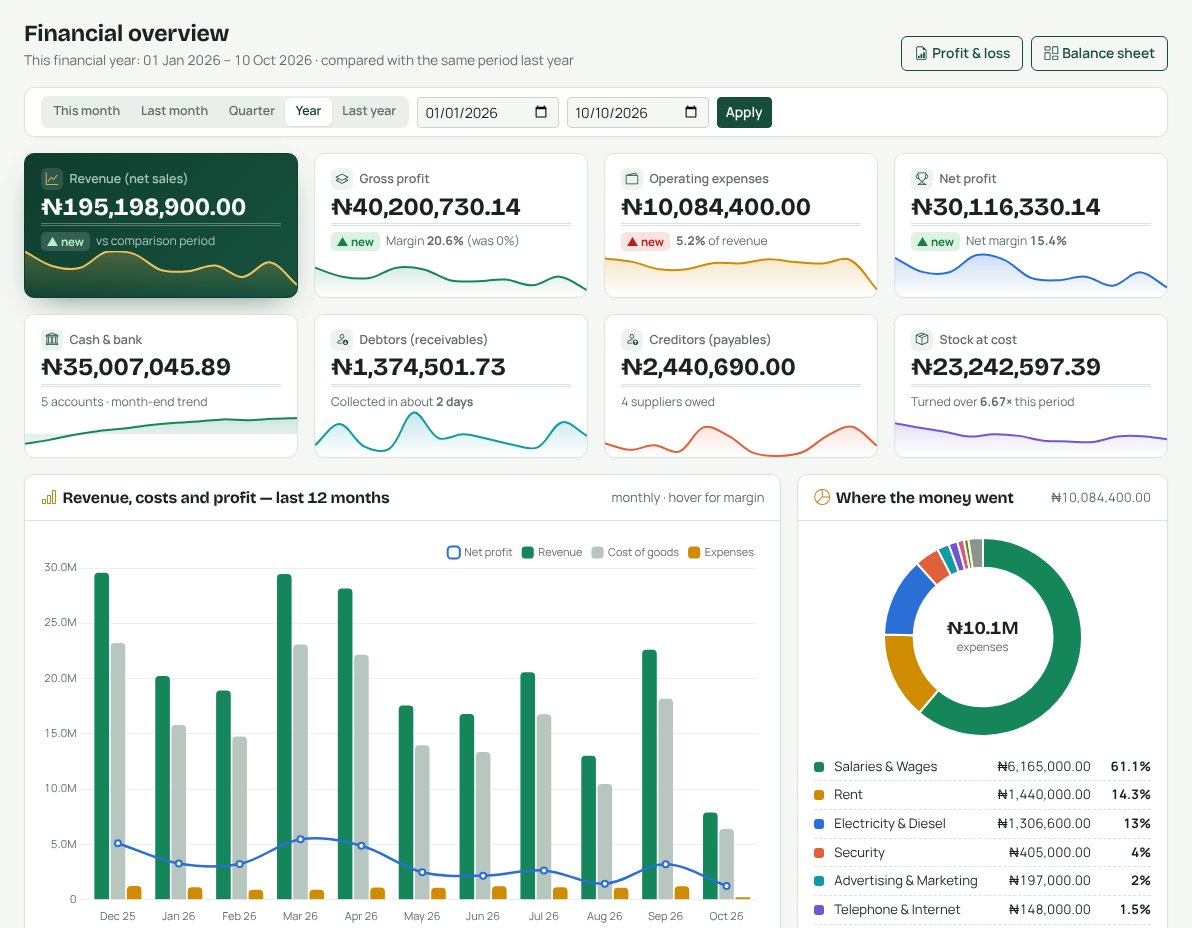Click the Mar 26 revenue bar

[284, 736]
